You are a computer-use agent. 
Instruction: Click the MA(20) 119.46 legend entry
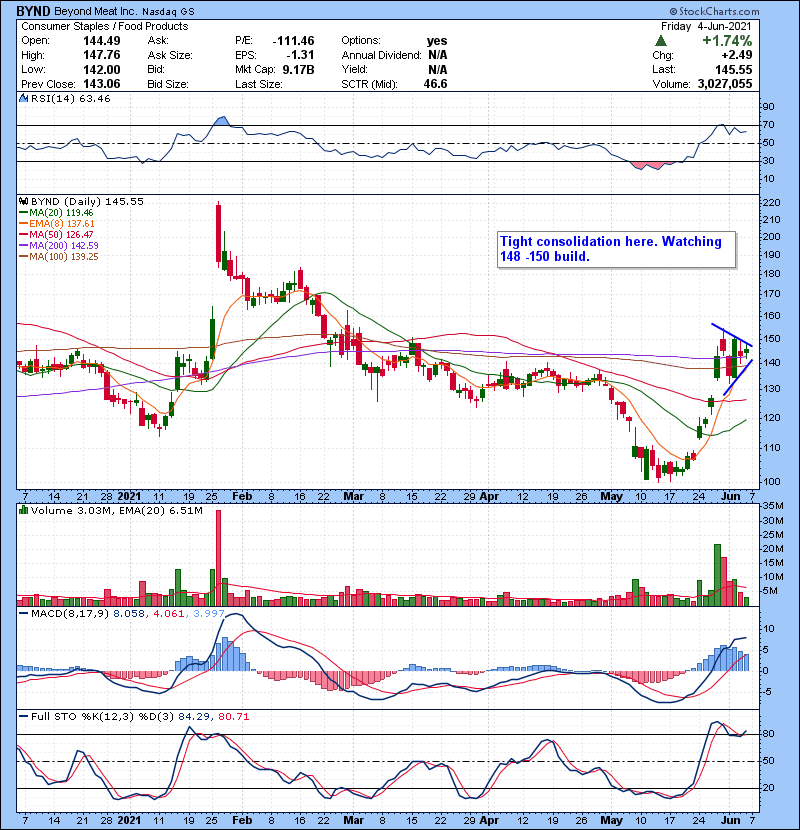(61, 213)
